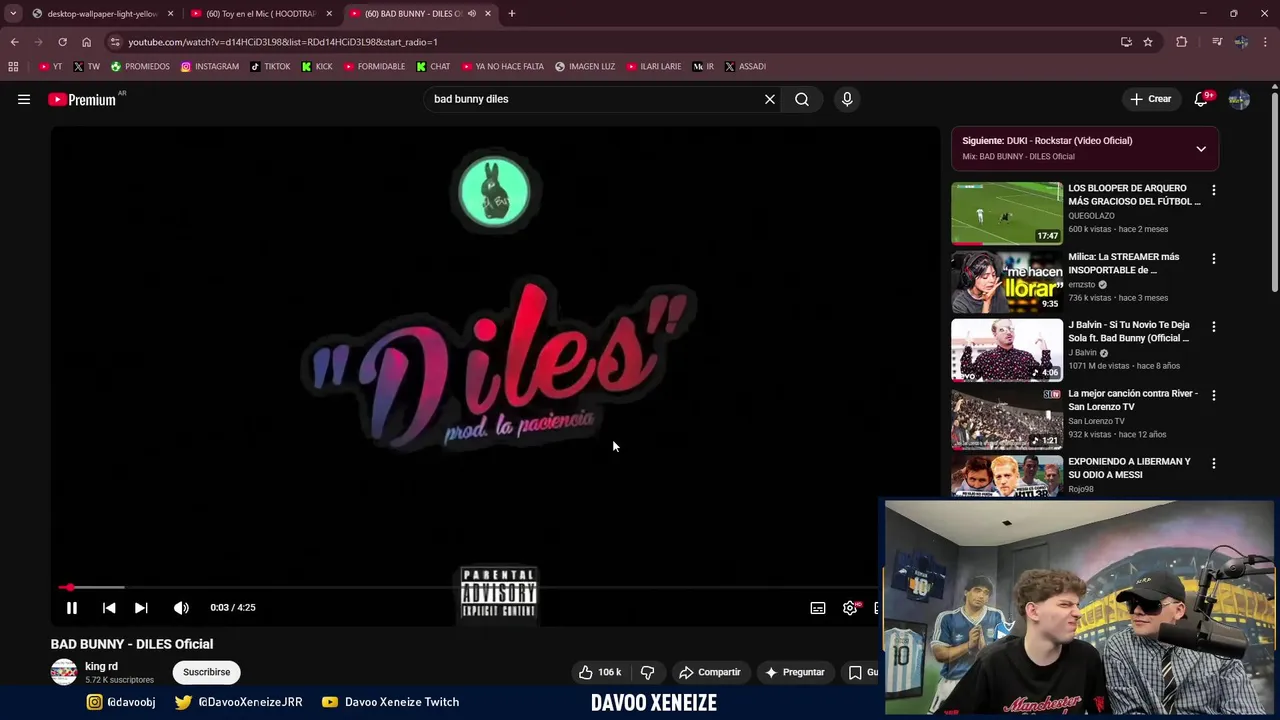The image size is (1280, 720).
Task: Open the TW bookmark
Action: tap(87, 67)
